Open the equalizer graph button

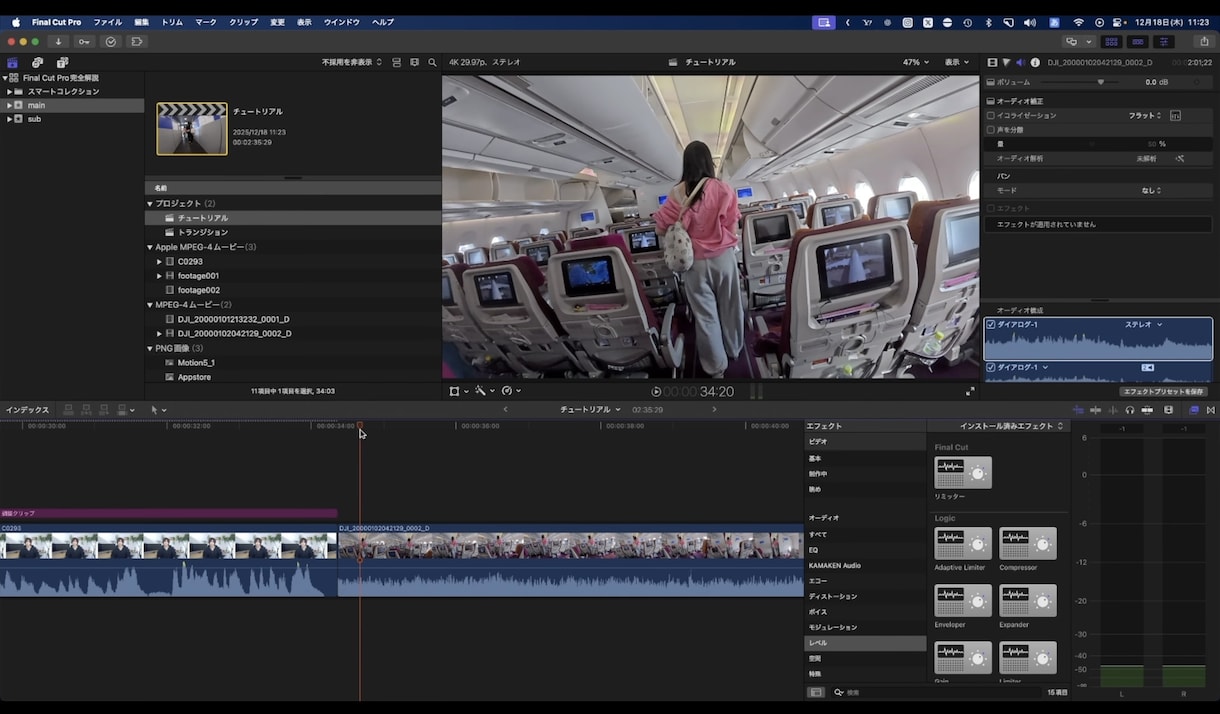(1175, 116)
